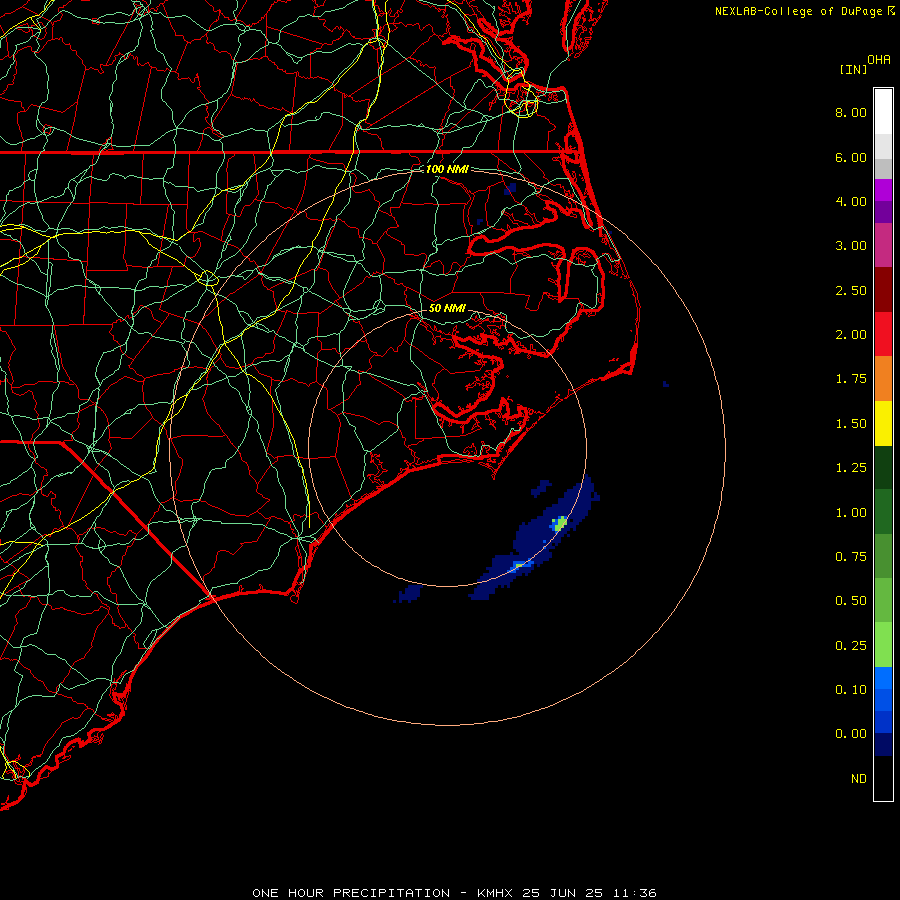Click the 6.00 legend value

851,157
